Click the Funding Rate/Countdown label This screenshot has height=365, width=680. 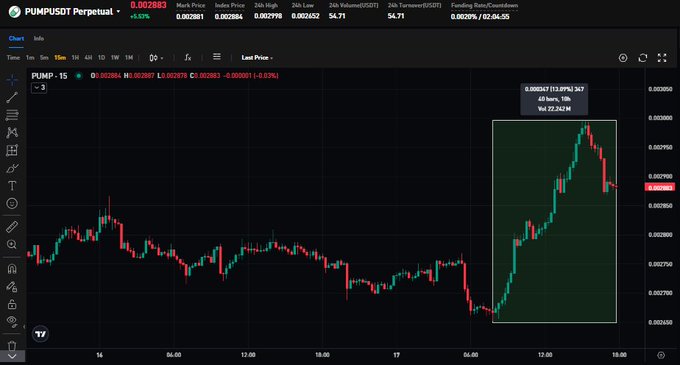point(484,6)
